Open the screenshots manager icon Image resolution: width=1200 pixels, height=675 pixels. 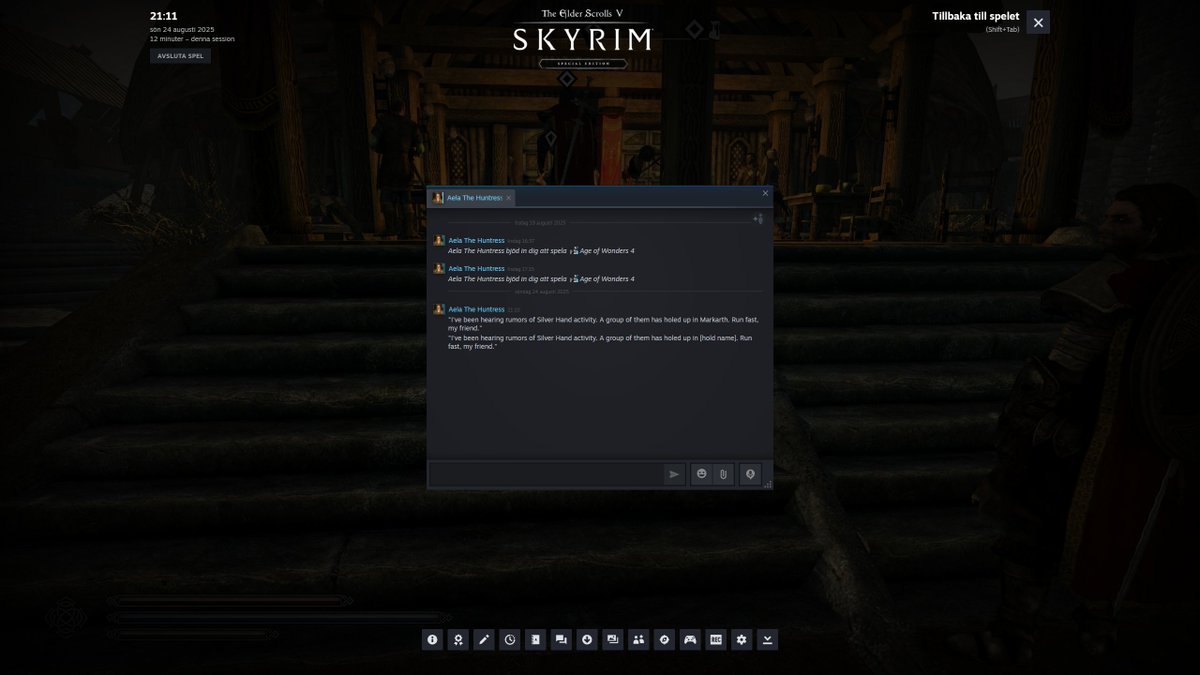pos(613,640)
